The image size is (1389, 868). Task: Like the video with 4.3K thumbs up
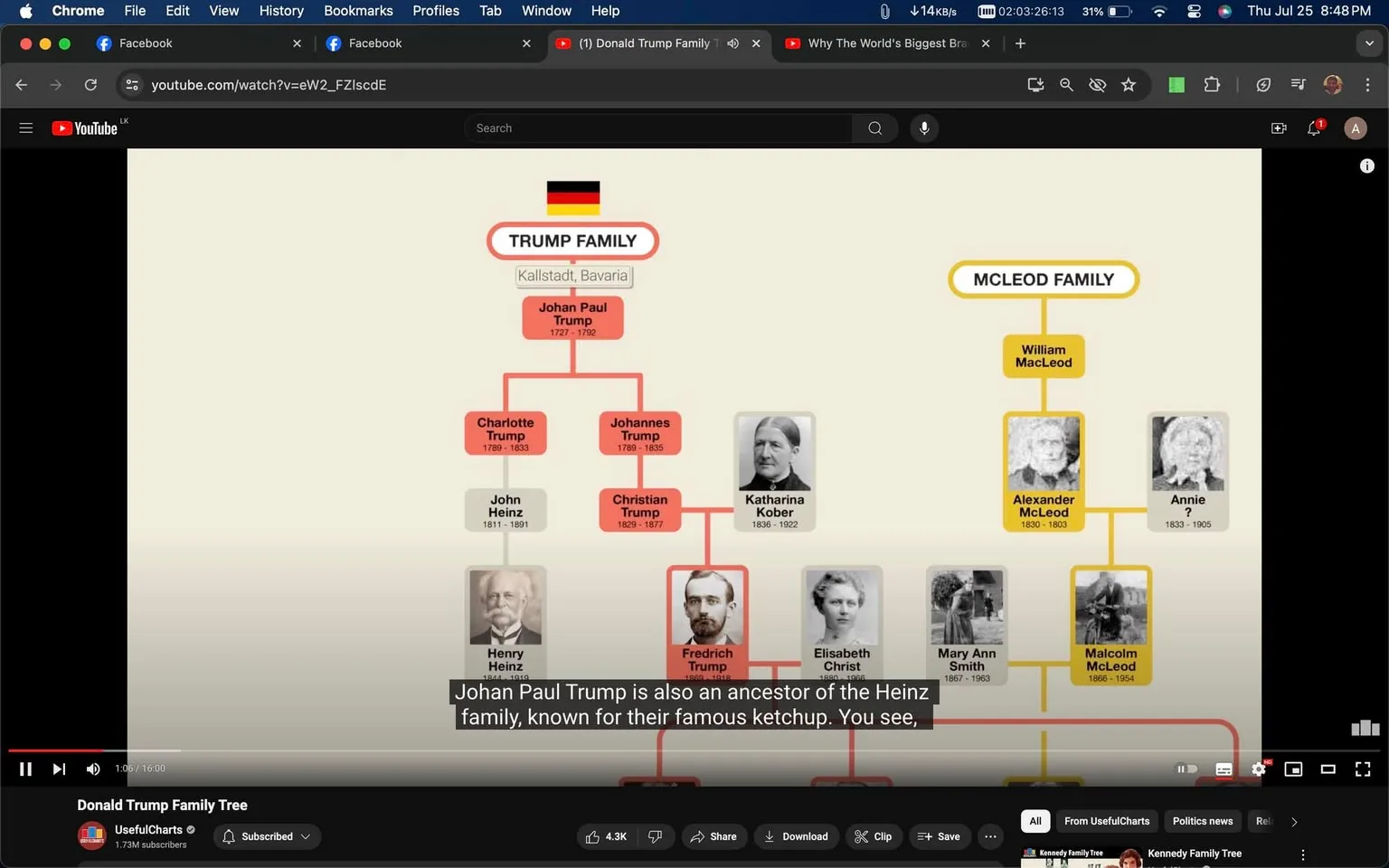click(x=606, y=836)
